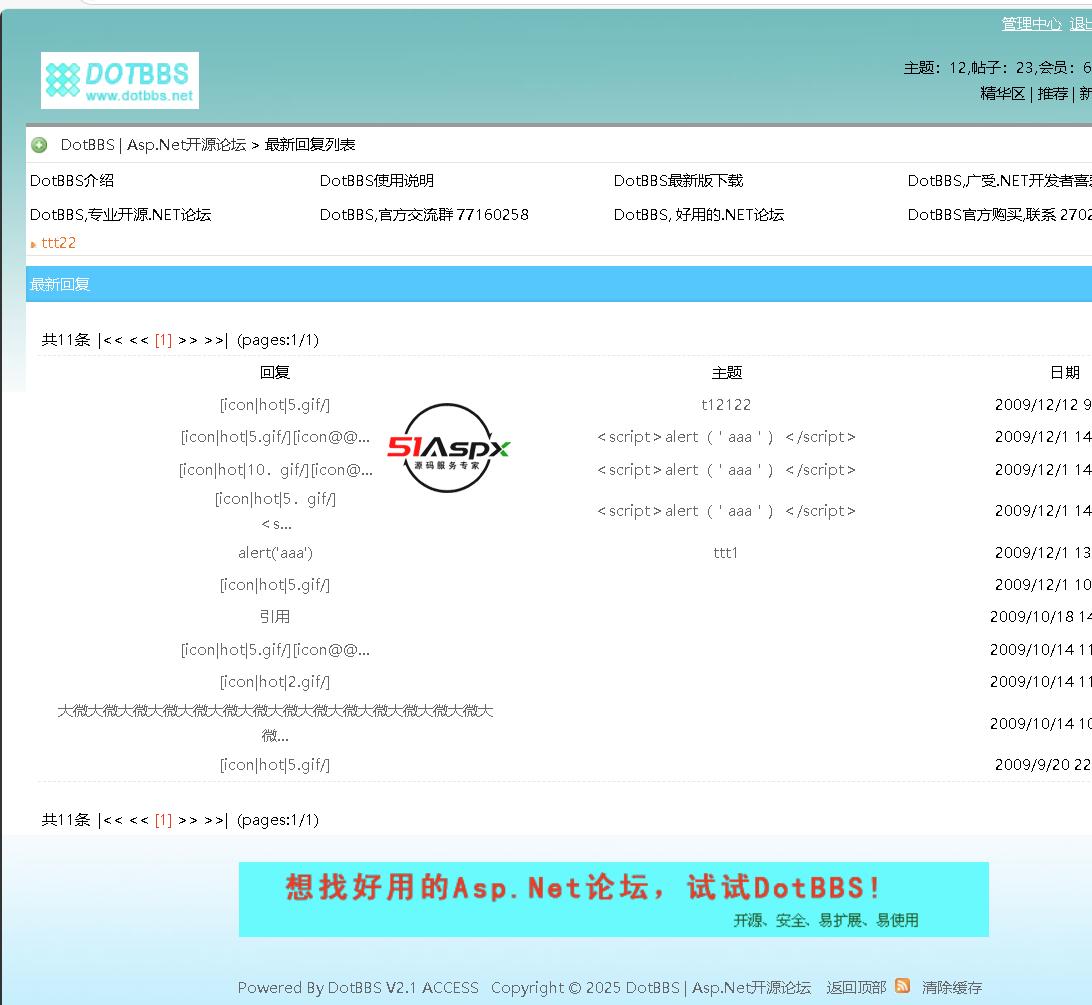
Task: Open reply alert('aaa')
Action: point(275,553)
